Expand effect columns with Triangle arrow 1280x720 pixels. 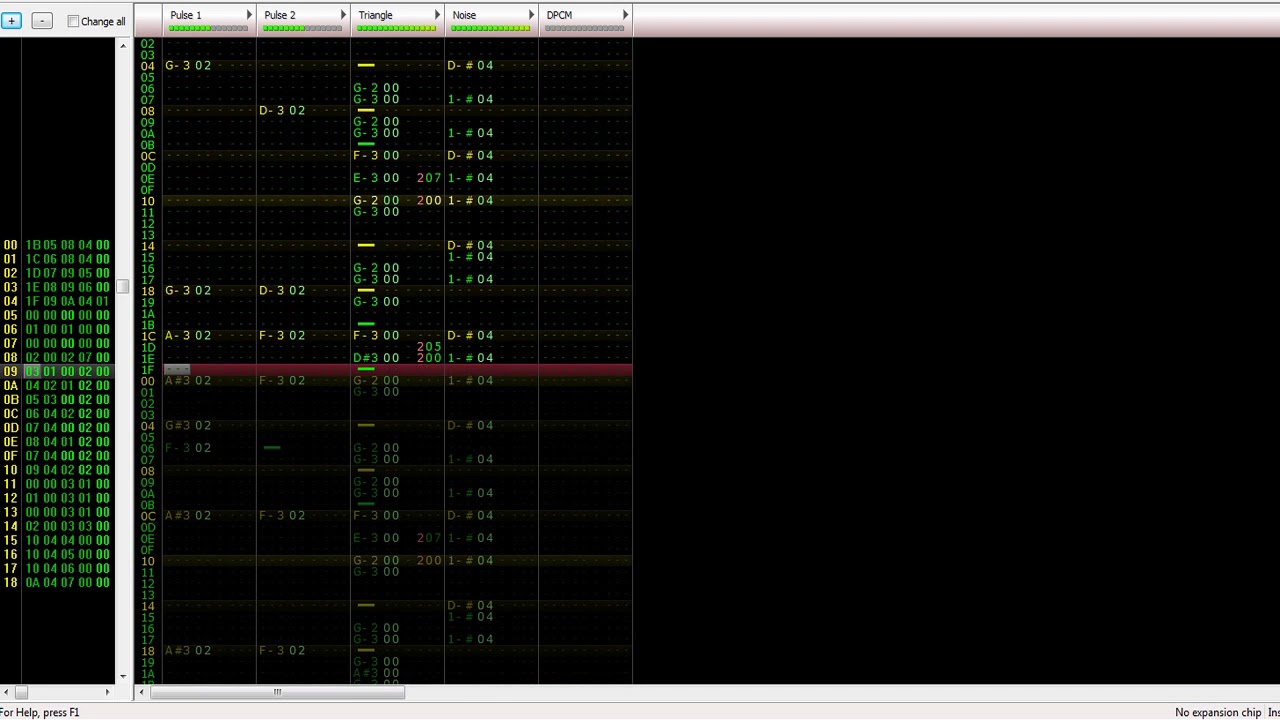point(437,15)
